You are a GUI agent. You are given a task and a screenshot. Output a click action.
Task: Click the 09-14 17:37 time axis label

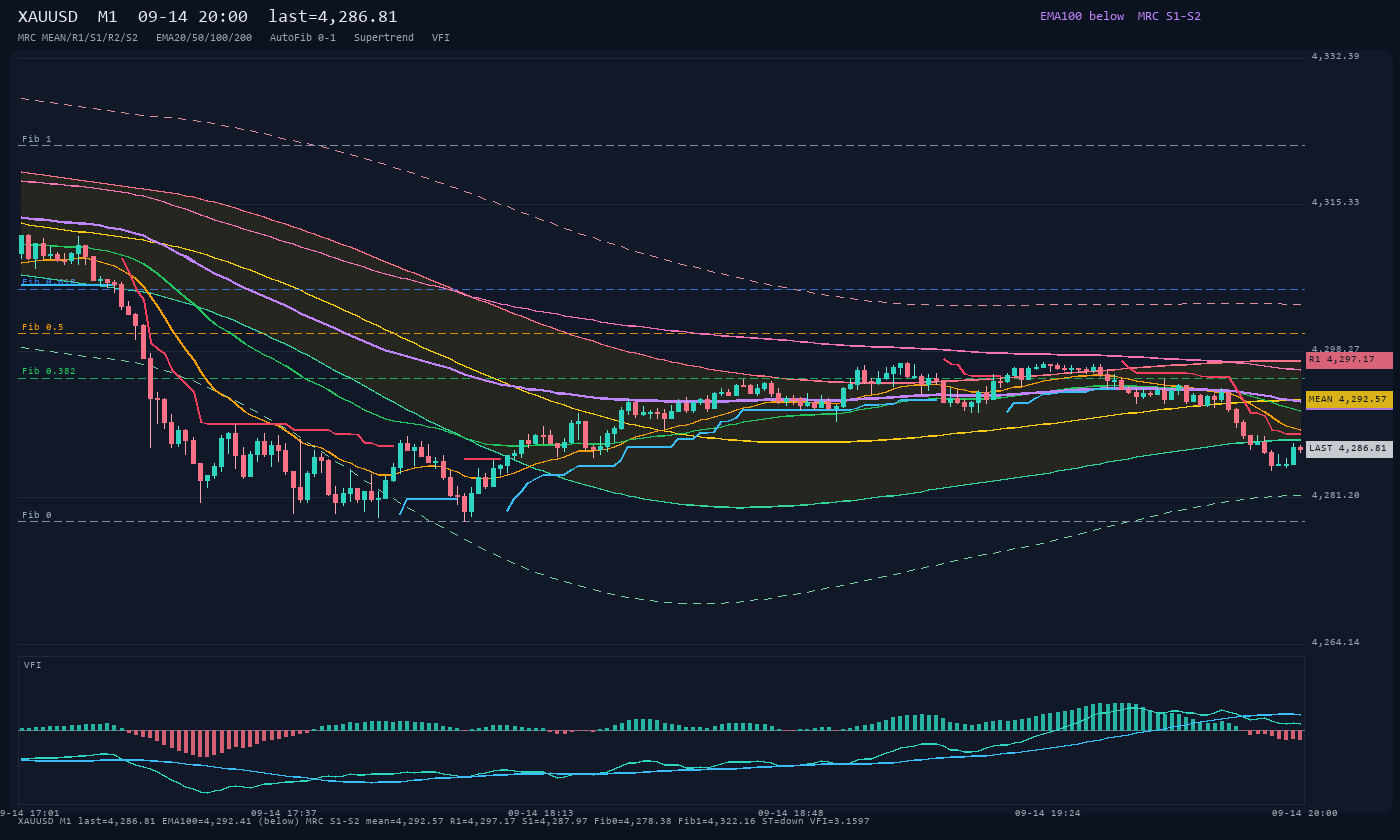284,813
